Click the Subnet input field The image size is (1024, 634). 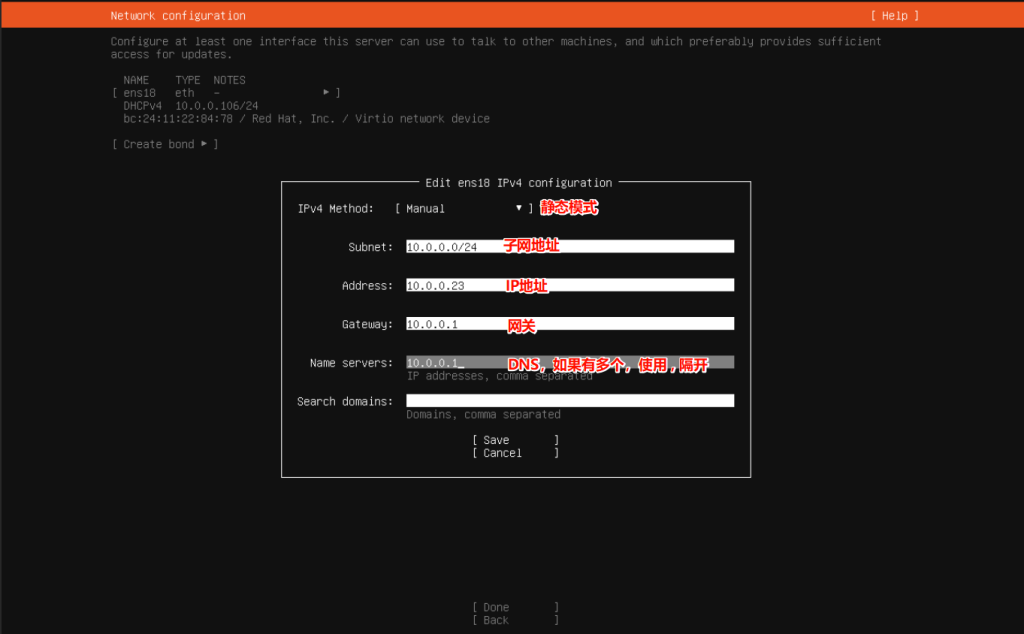569,246
